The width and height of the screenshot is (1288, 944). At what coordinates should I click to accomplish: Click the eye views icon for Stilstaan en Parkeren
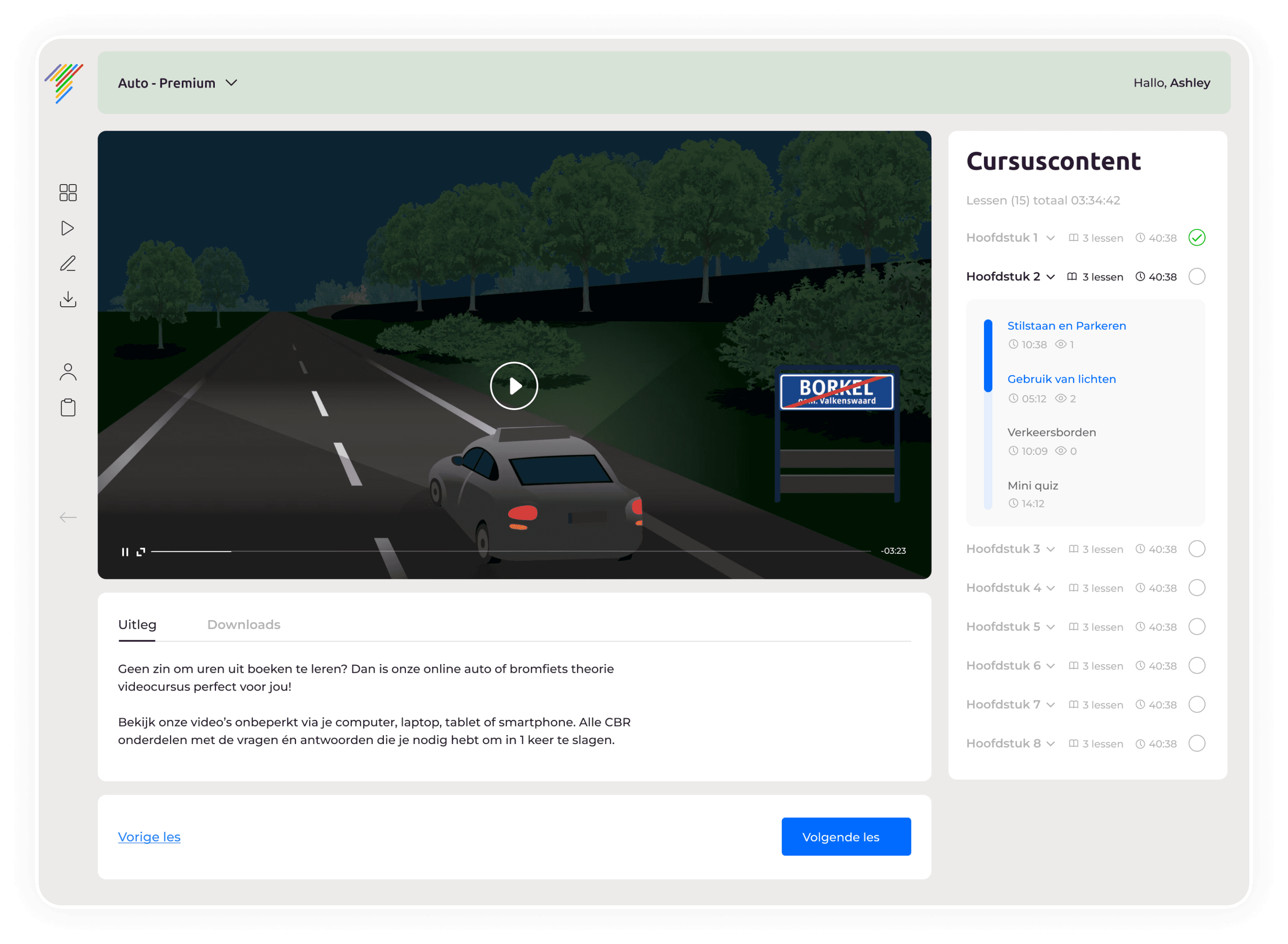tap(1061, 345)
